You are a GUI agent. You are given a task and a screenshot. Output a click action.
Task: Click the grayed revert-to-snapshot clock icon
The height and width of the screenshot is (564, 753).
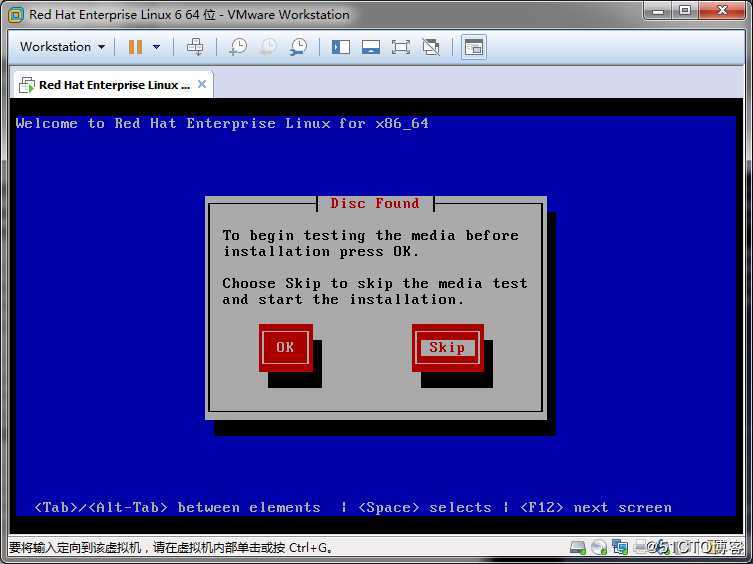[x=268, y=47]
